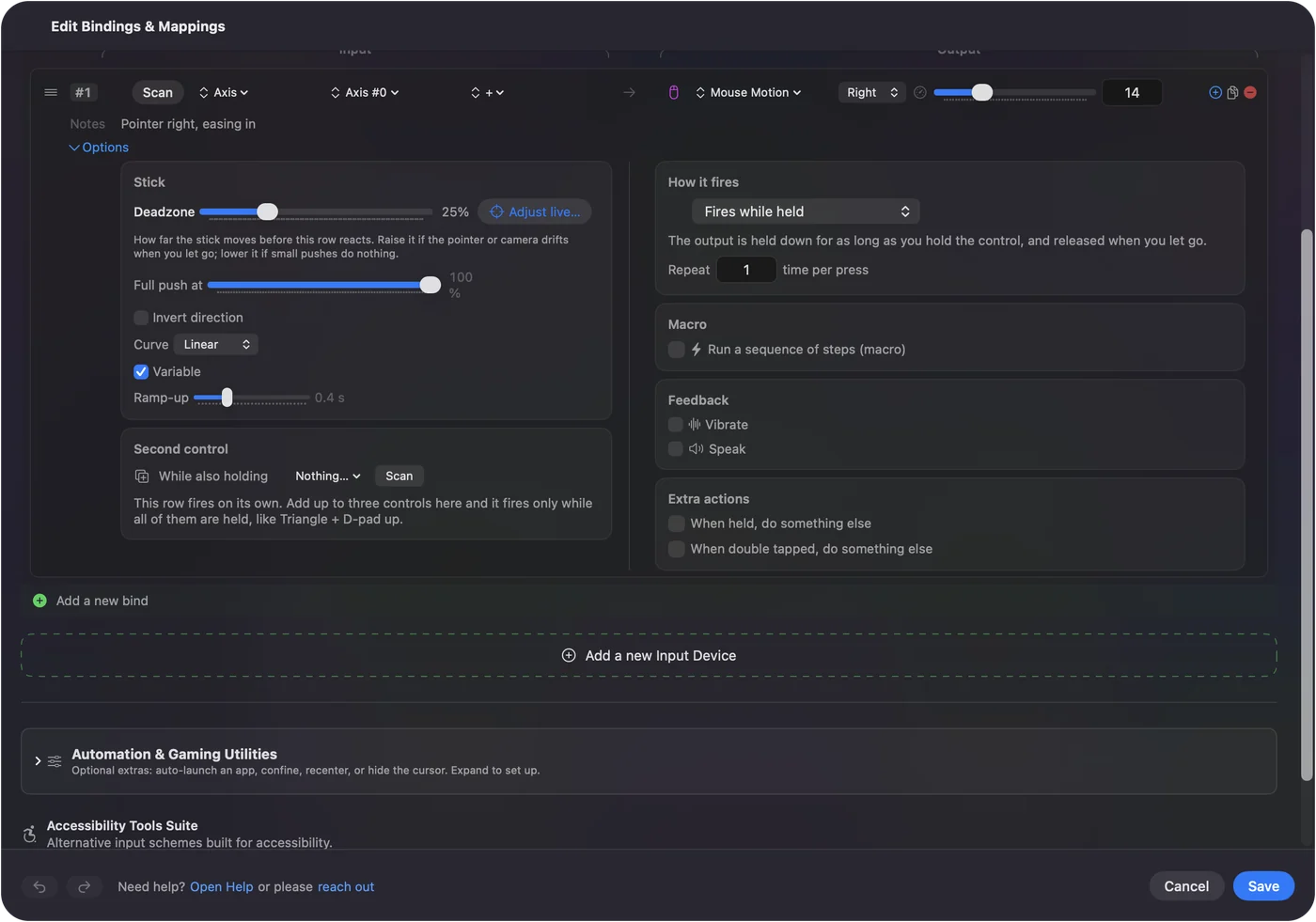
Task: Click the Ramp-up slider
Action: pos(252,398)
